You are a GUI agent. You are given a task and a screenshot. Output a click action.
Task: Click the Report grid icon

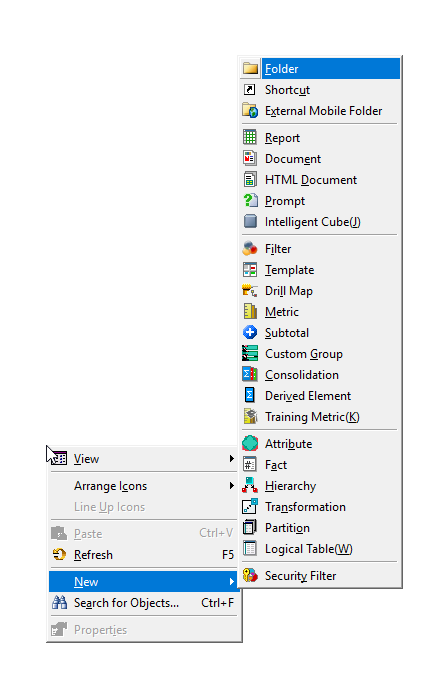pos(250,138)
